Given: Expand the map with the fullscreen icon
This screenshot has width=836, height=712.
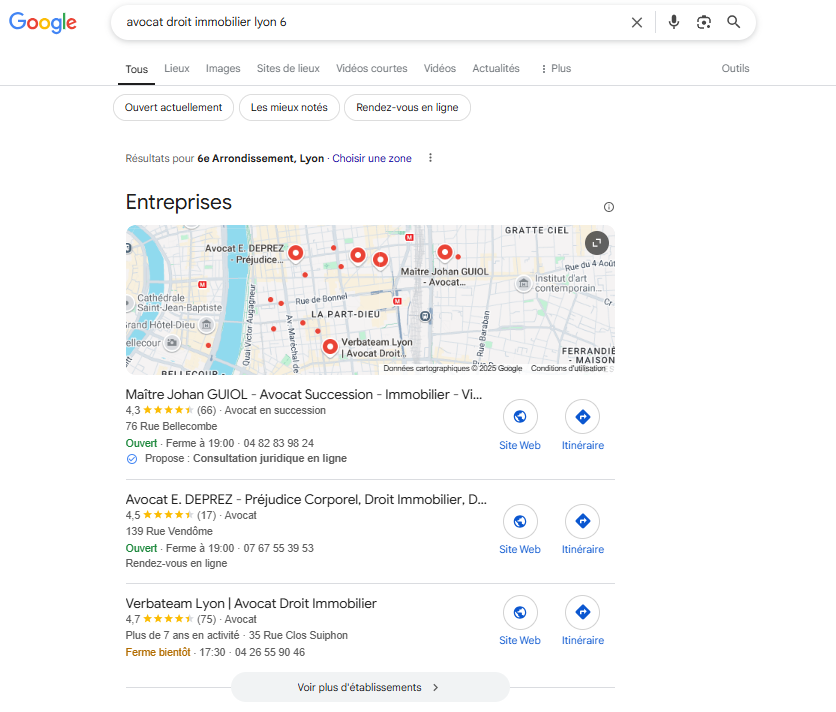Looking at the screenshot, I should [x=597, y=243].
